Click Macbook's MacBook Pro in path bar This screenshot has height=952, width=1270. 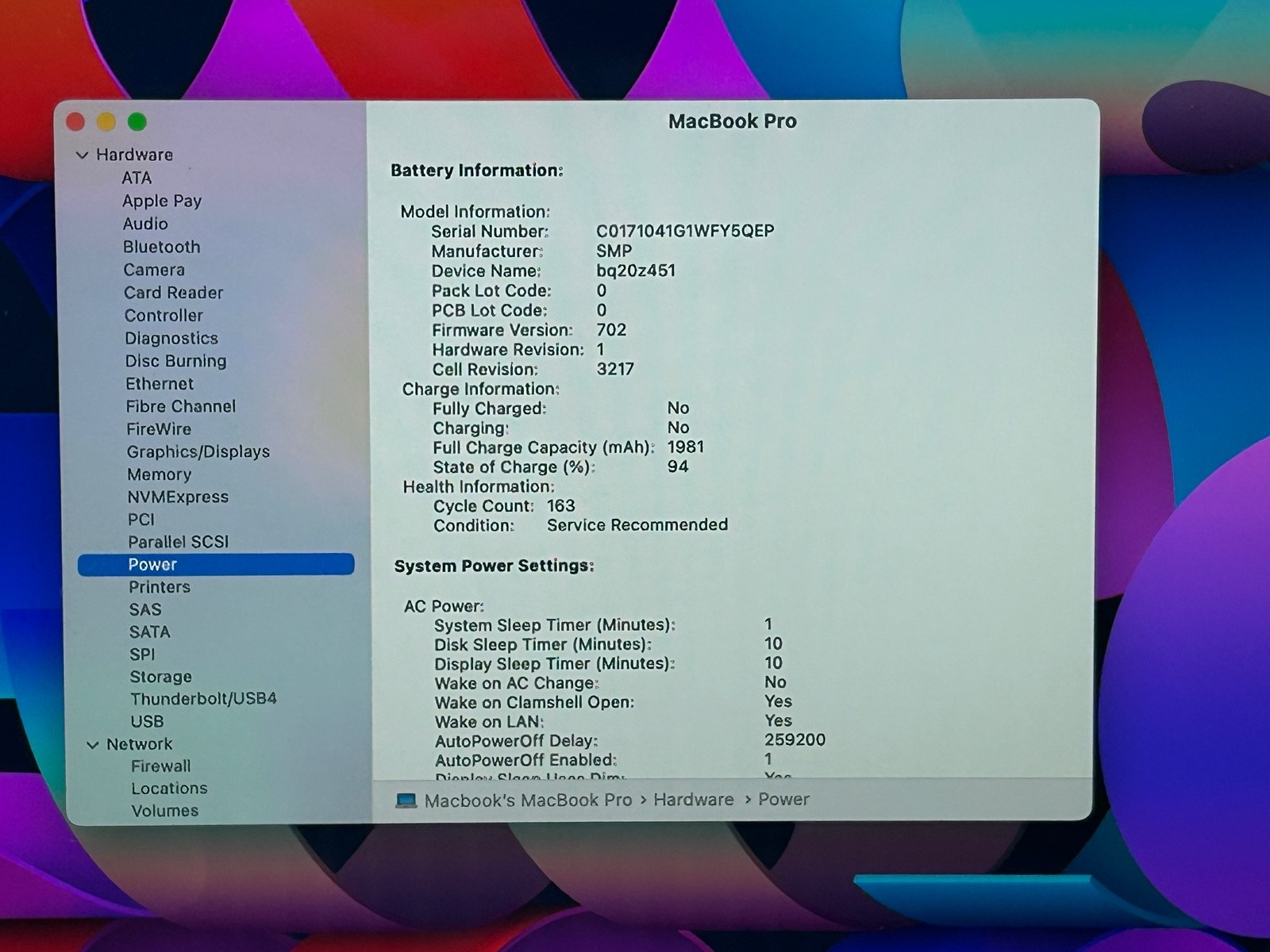[528, 800]
